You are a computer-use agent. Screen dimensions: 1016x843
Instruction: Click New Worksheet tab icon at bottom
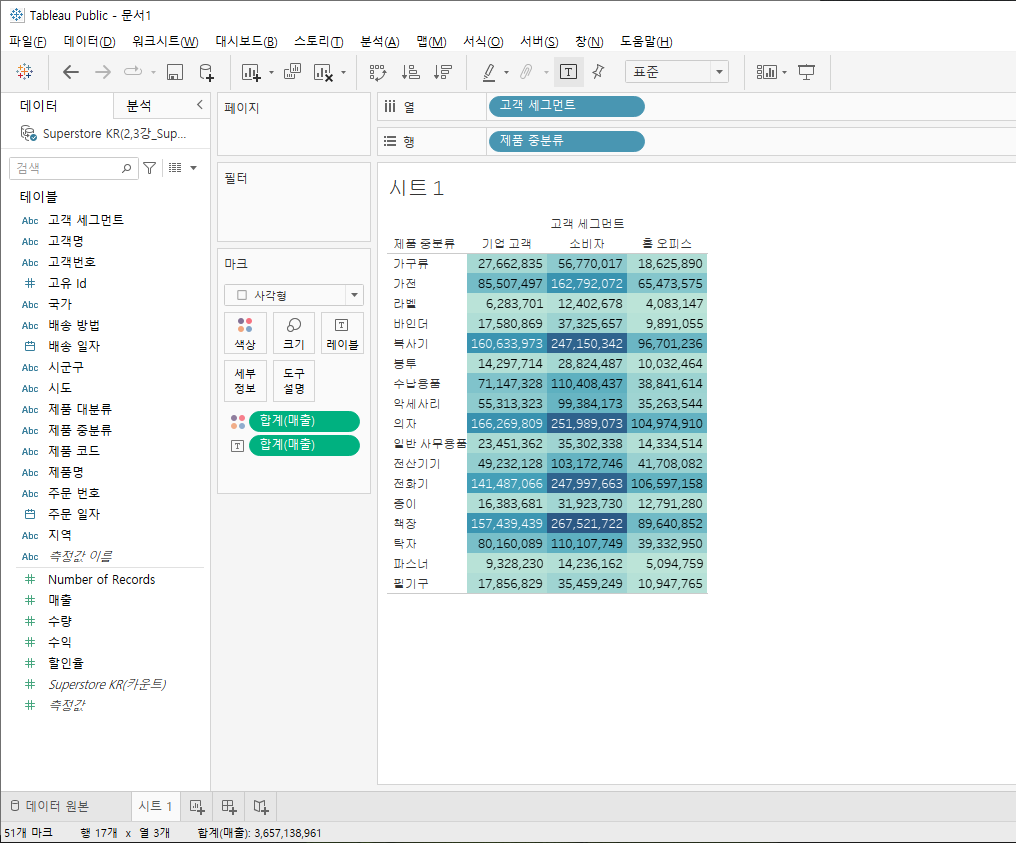coord(197,807)
